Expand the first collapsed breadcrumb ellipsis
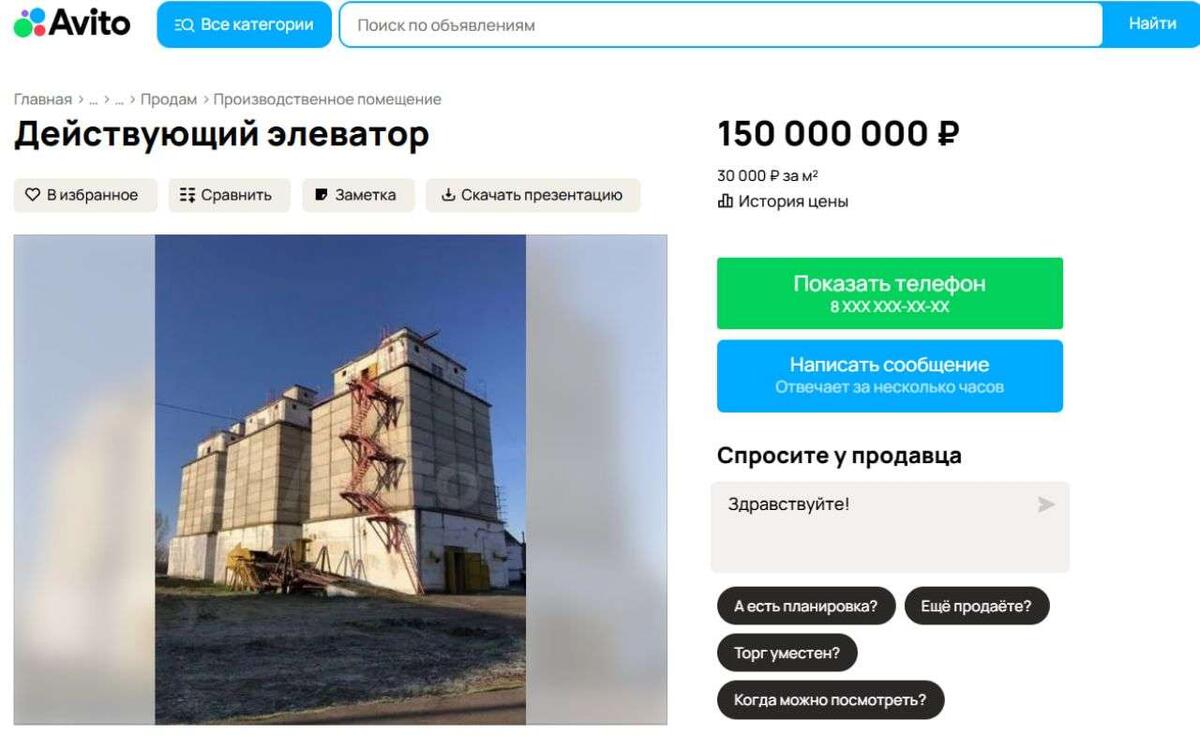Viewport: 1200px width, 751px height. pyautogui.click(x=93, y=100)
